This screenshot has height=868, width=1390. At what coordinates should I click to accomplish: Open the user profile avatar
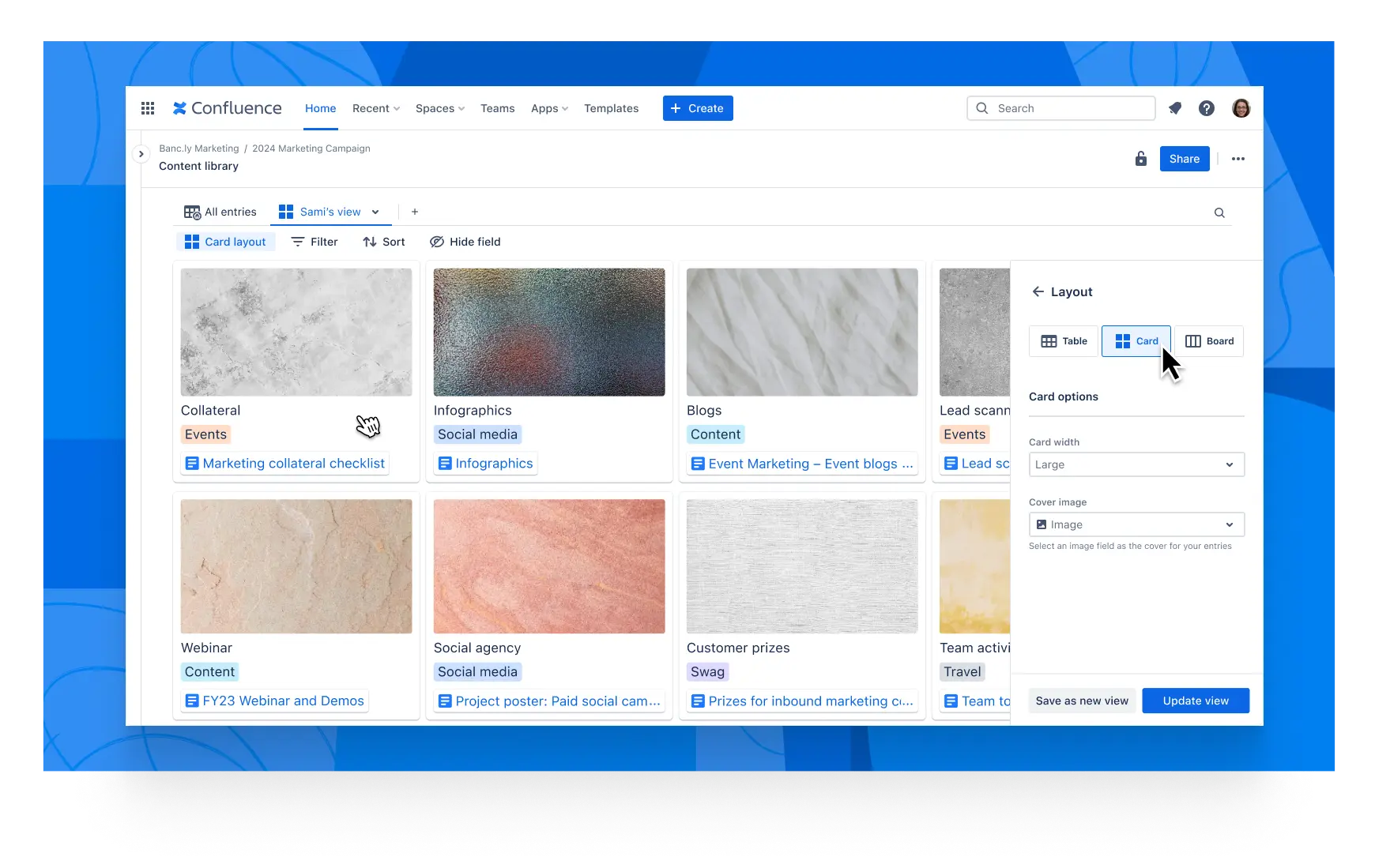(x=1241, y=108)
